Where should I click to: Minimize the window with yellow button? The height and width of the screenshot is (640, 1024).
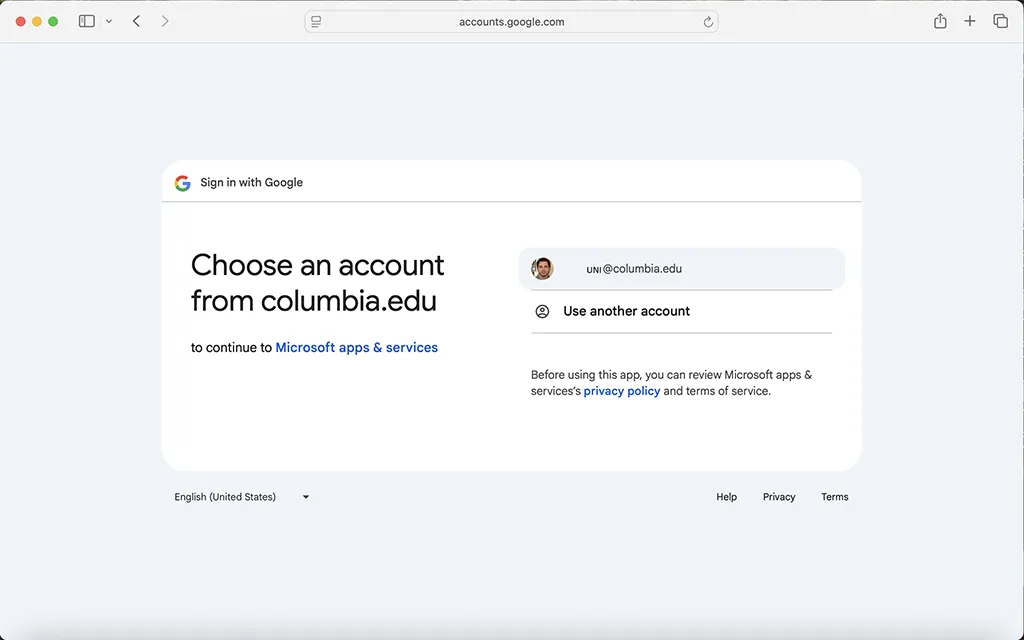click(x=37, y=22)
